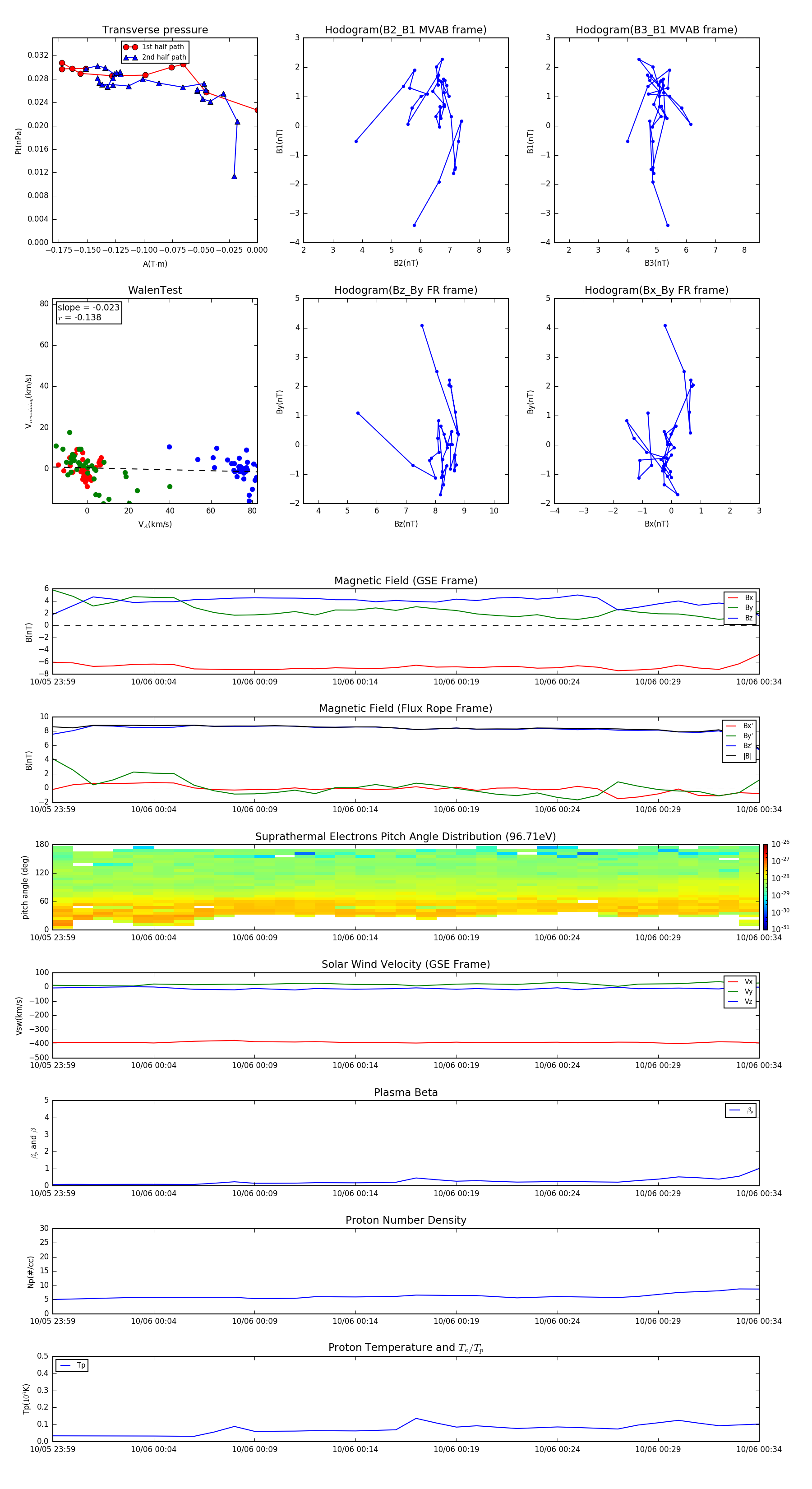This screenshot has width=812, height=1489.
Task: Click the 'Transverse pressure' plot title
Action: [155, 30]
